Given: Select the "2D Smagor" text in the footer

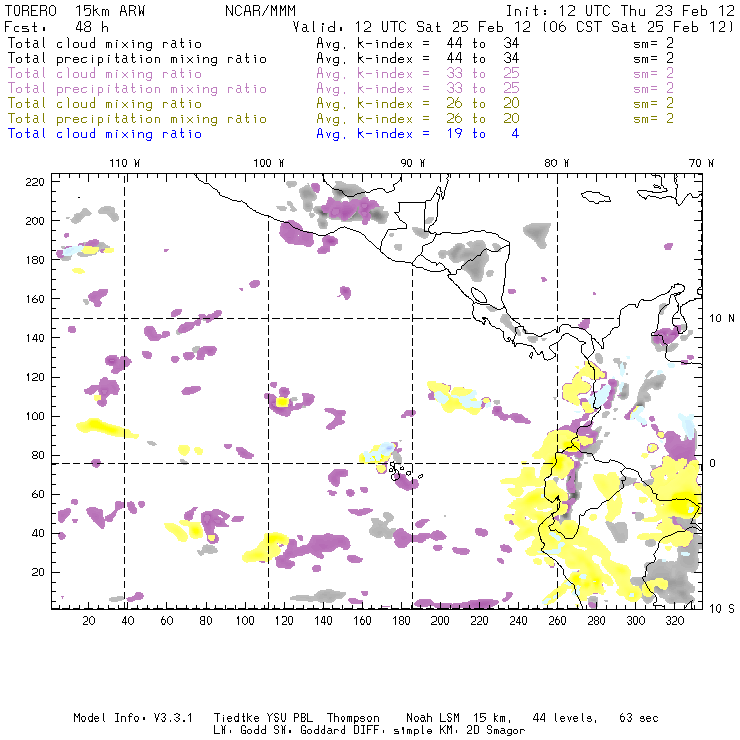Looking at the screenshot, I should [x=495, y=731].
